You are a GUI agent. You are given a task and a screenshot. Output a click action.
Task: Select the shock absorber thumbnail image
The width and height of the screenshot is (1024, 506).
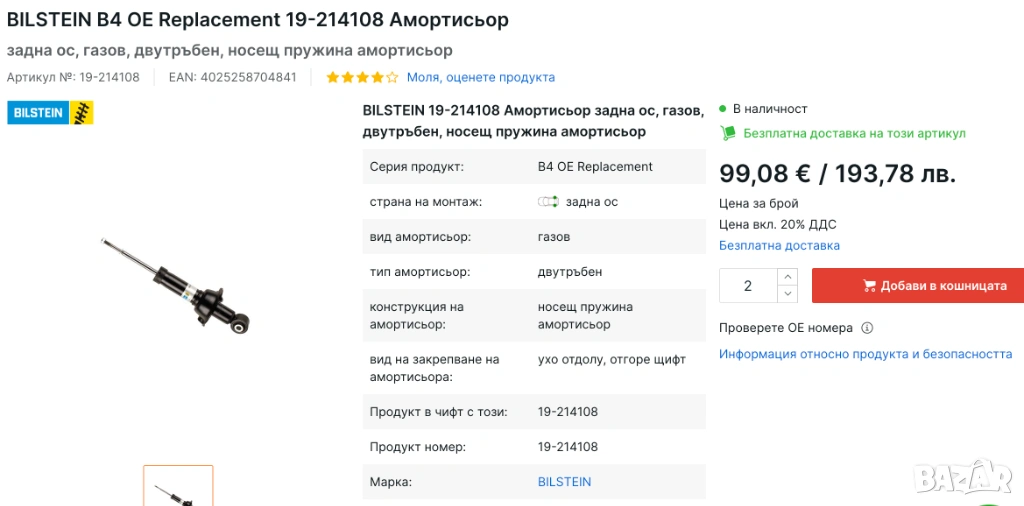point(178,487)
